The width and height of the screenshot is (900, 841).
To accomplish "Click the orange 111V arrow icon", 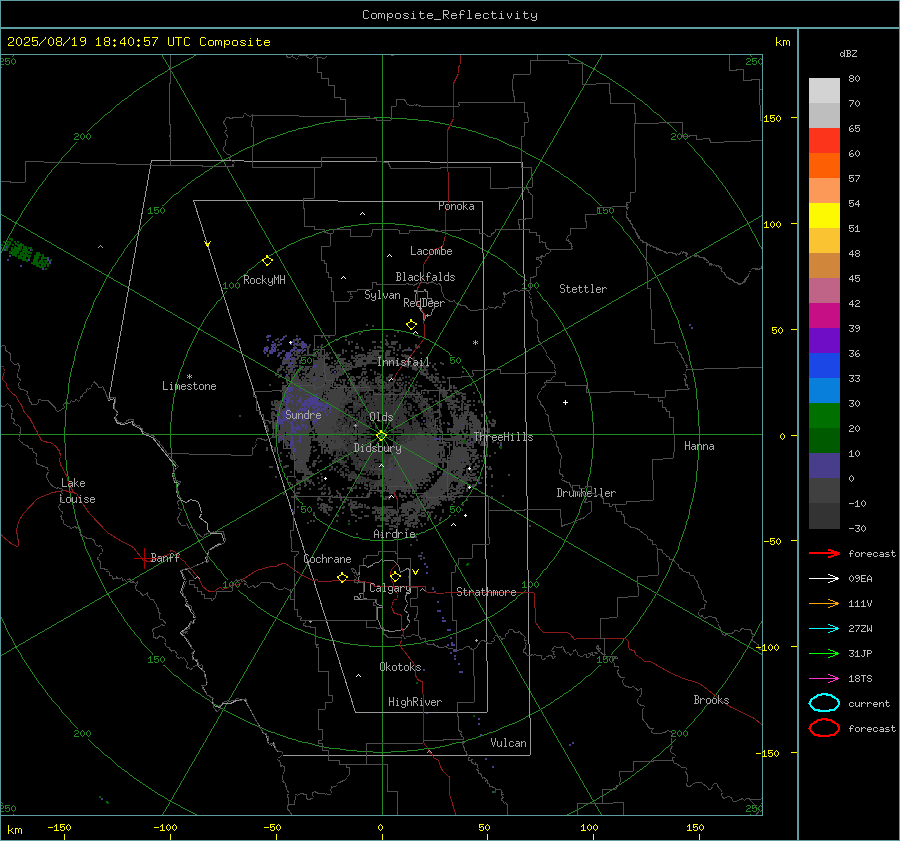I will pos(824,603).
